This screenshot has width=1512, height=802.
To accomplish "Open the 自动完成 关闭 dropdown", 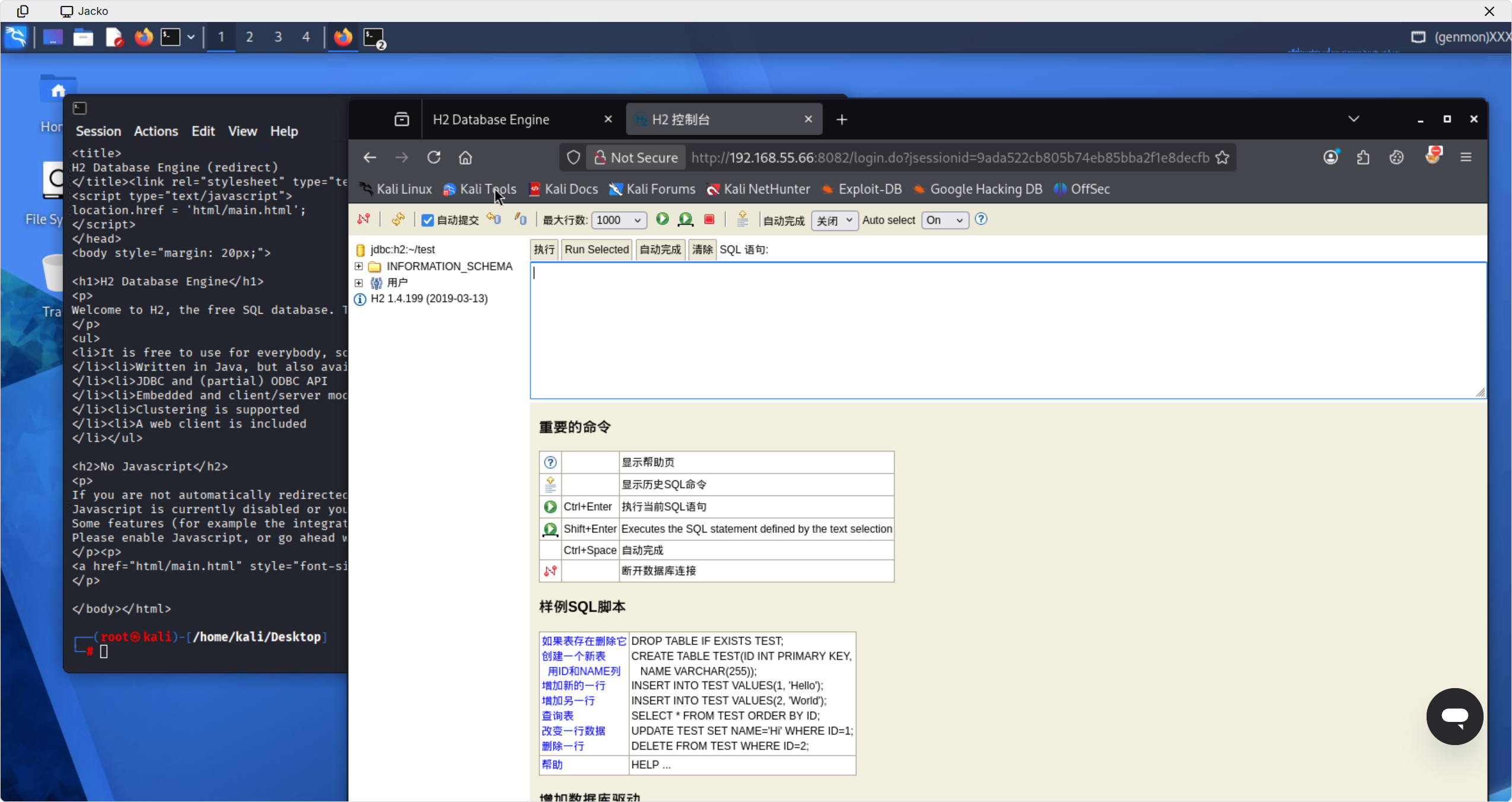I will 834,220.
